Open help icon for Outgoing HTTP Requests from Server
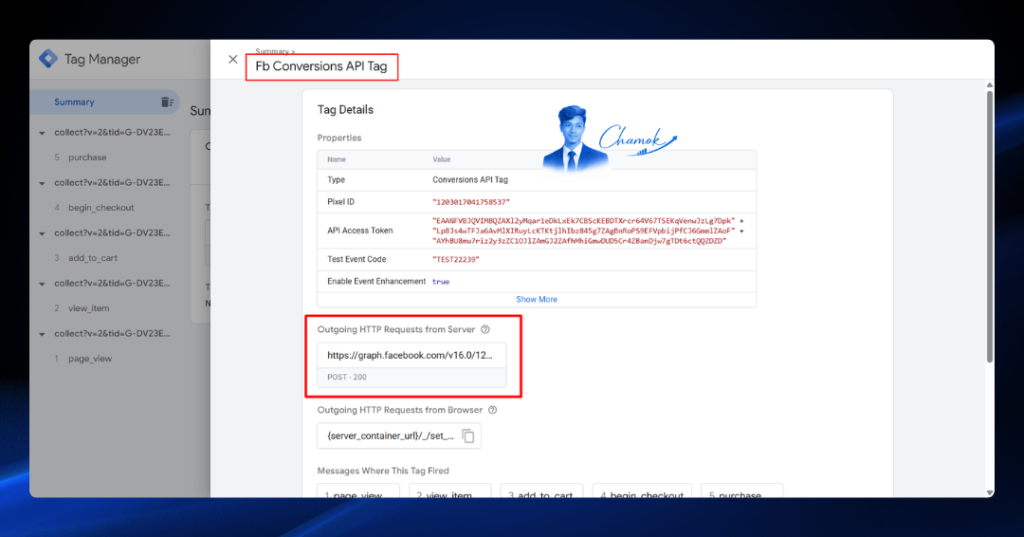The image size is (1024, 537). pos(485,329)
